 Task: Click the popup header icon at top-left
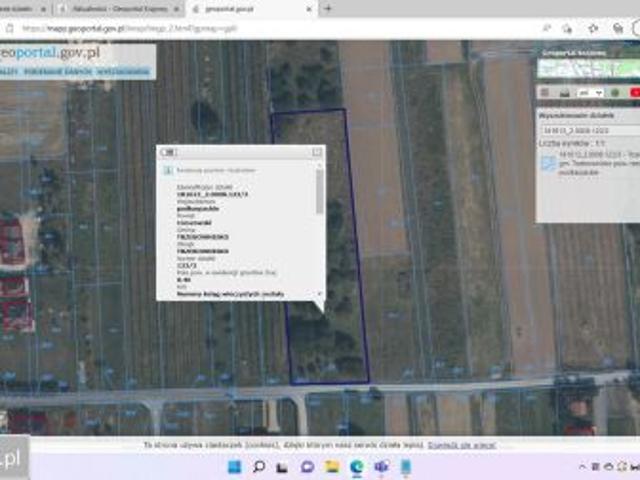(x=167, y=152)
